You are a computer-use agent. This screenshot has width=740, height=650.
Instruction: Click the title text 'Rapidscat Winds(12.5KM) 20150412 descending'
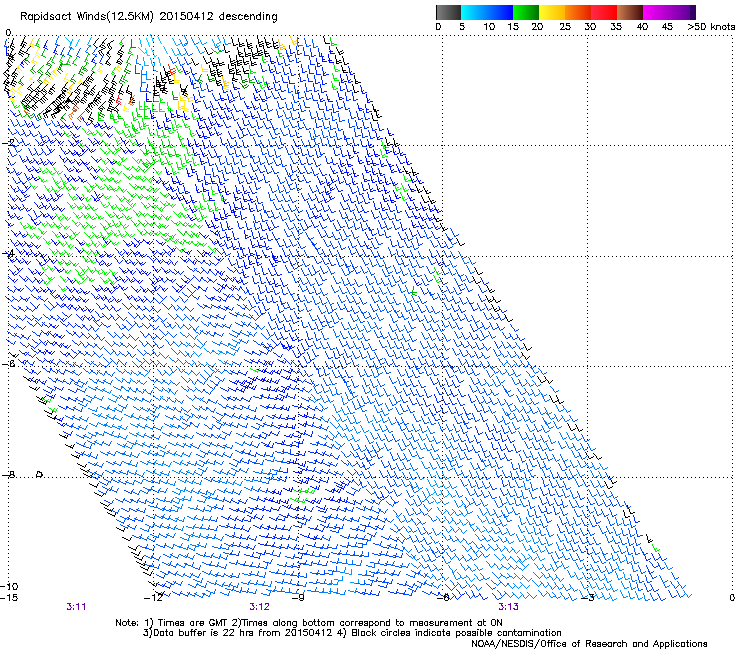tap(149, 17)
